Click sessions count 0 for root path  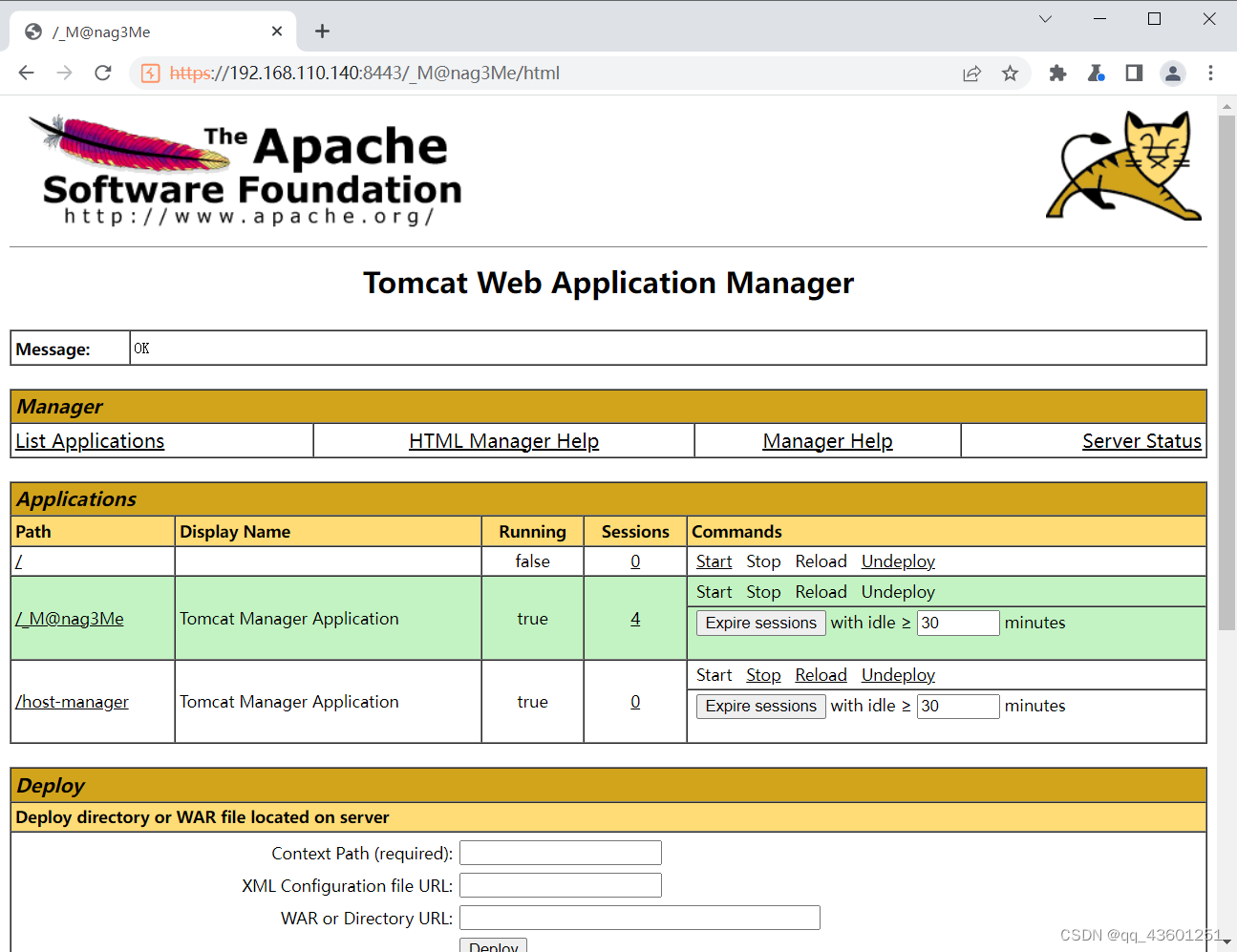pyautogui.click(x=635, y=561)
